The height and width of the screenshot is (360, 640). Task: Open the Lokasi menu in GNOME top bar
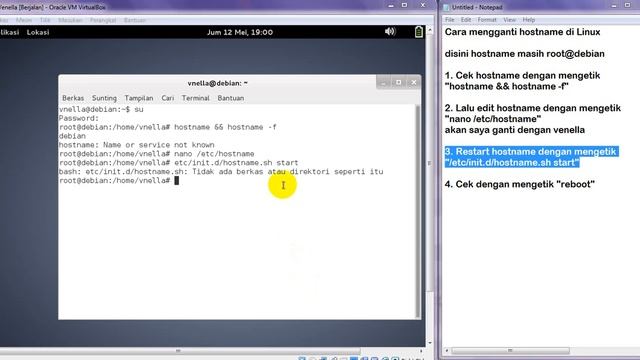tap(38, 32)
